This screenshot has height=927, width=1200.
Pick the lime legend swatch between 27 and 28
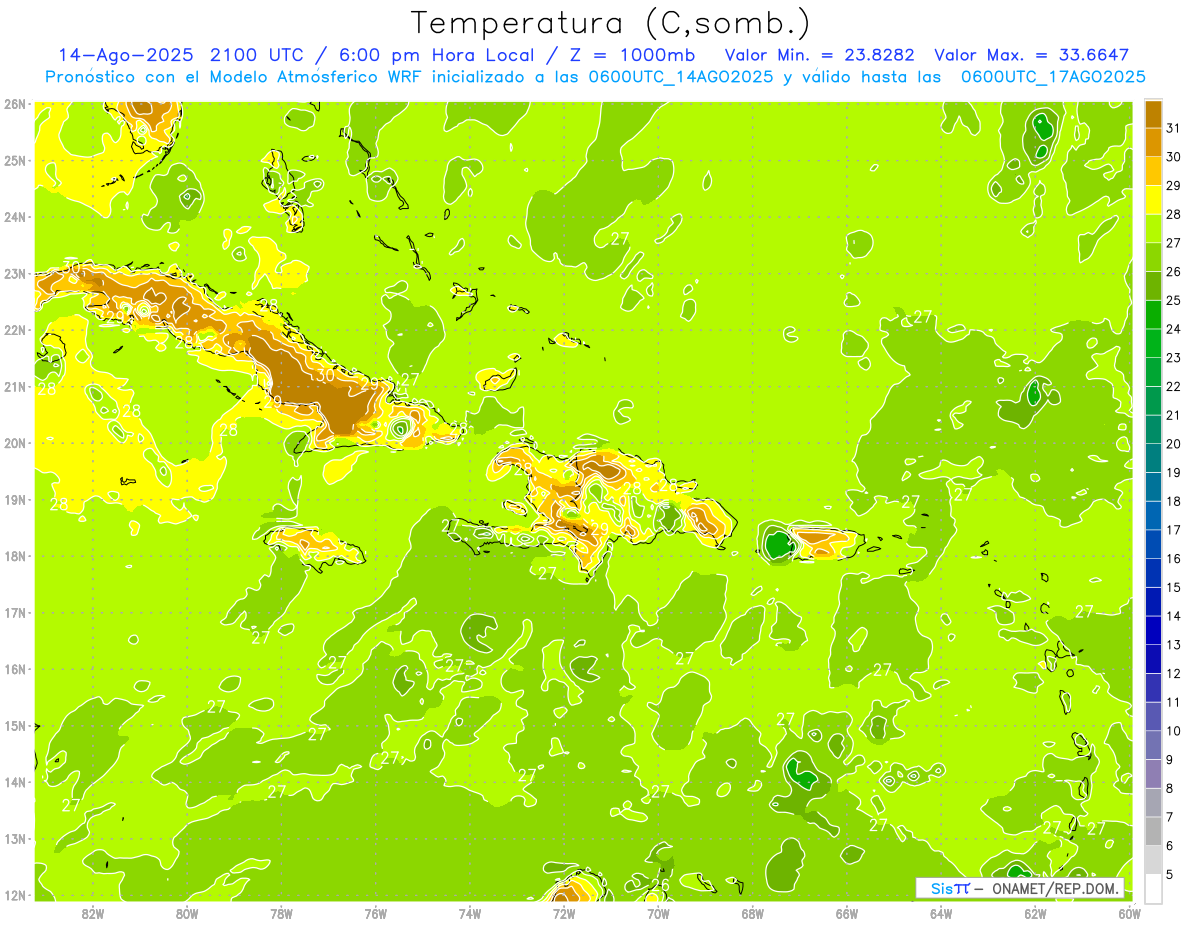click(x=1153, y=228)
